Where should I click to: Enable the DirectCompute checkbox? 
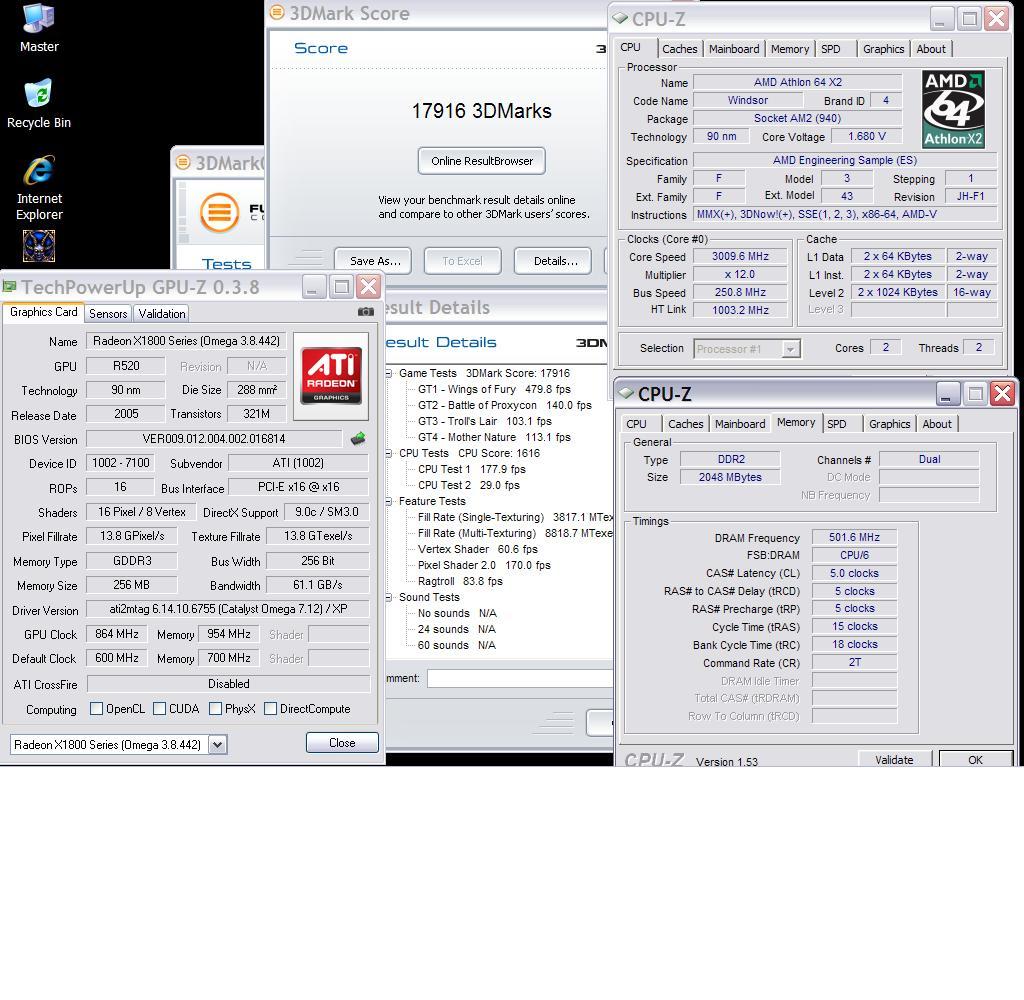[x=270, y=709]
